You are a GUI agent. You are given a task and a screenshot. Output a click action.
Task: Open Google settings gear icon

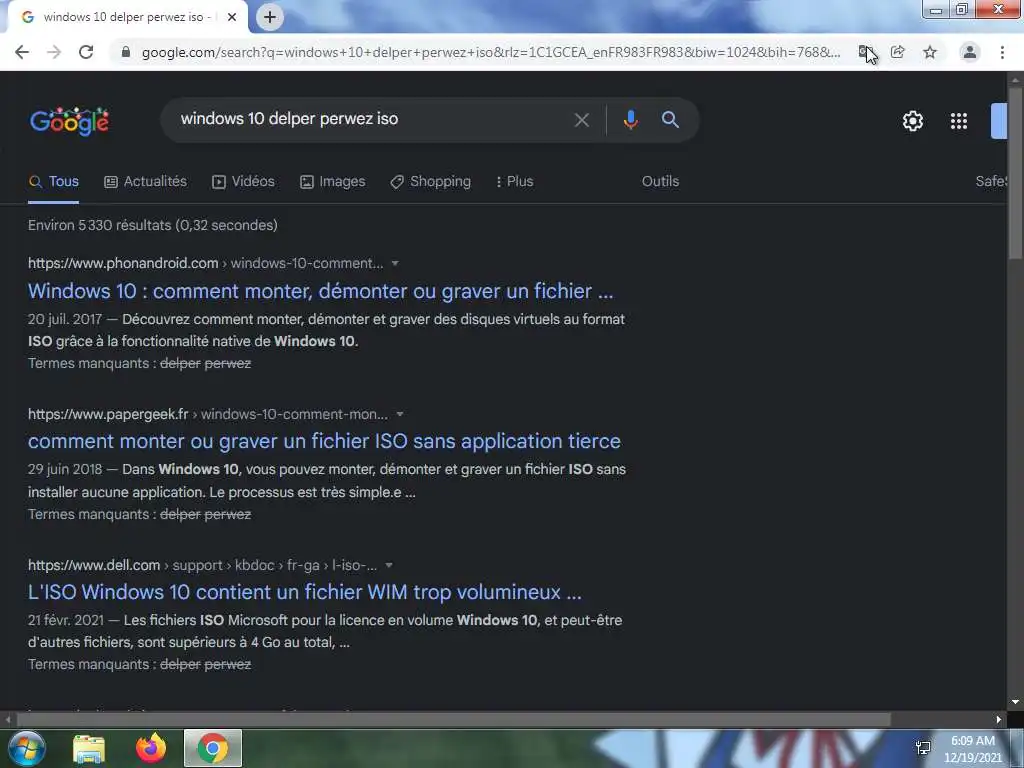point(912,121)
